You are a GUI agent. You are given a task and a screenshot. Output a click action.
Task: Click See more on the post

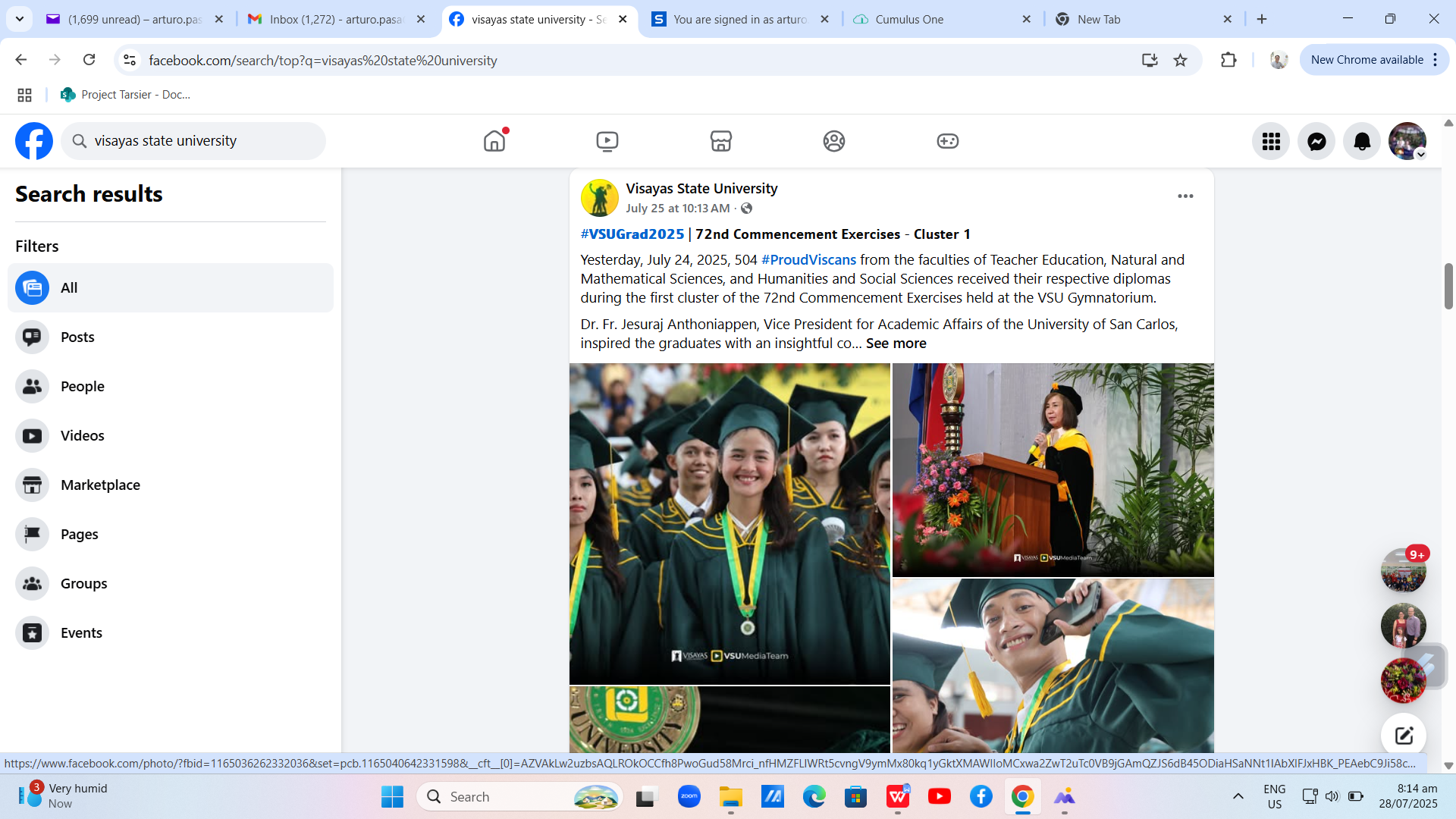(x=896, y=344)
